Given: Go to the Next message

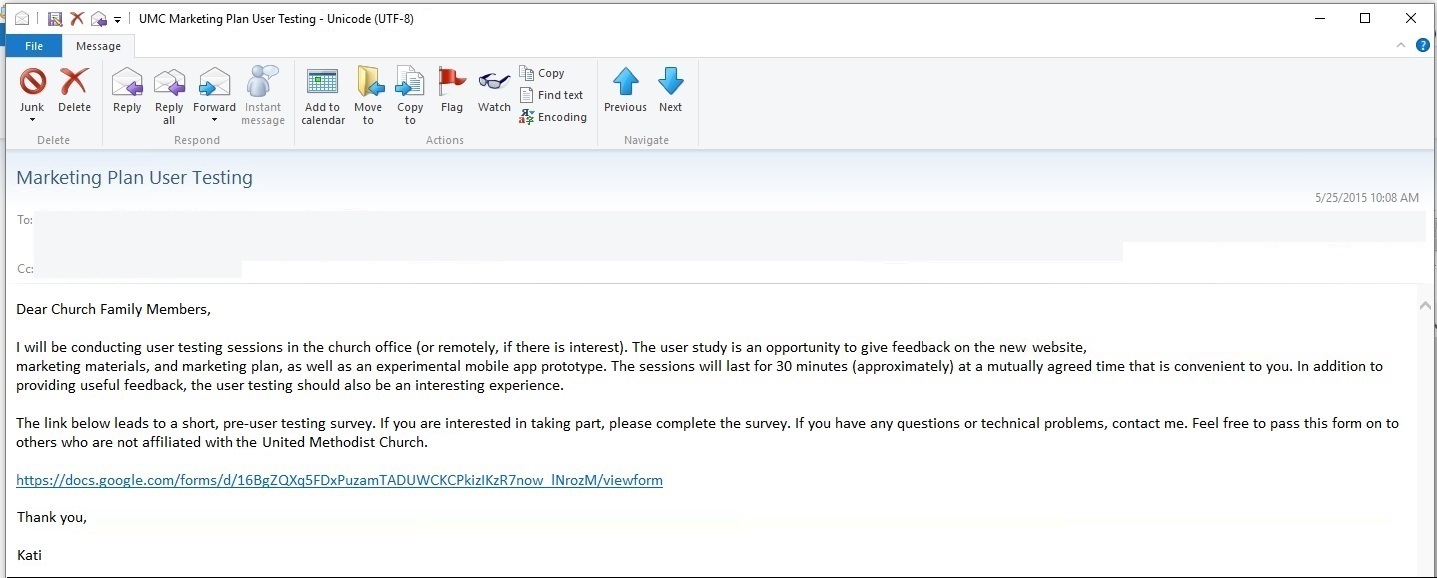Looking at the screenshot, I should tap(670, 83).
